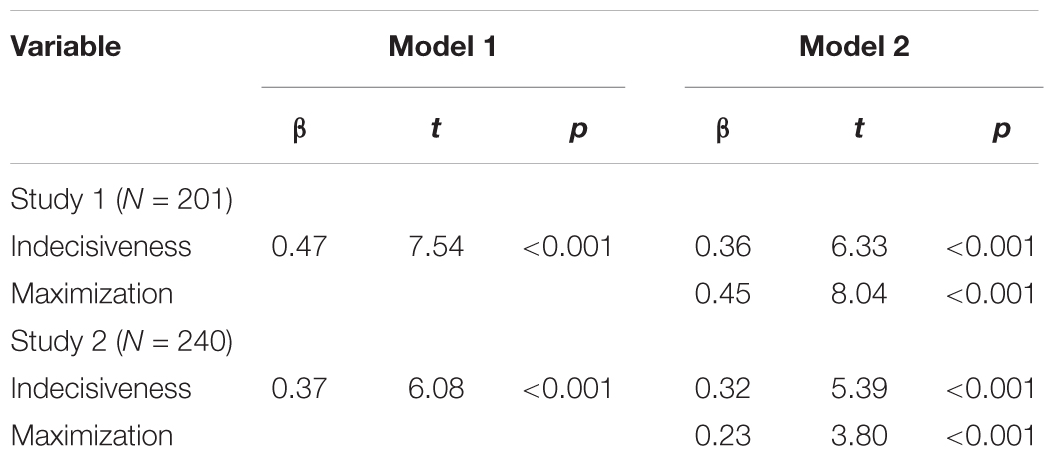Select the t subheader under Model 2
Screen dimensions: 1055x457
click(x=858, y=129)
